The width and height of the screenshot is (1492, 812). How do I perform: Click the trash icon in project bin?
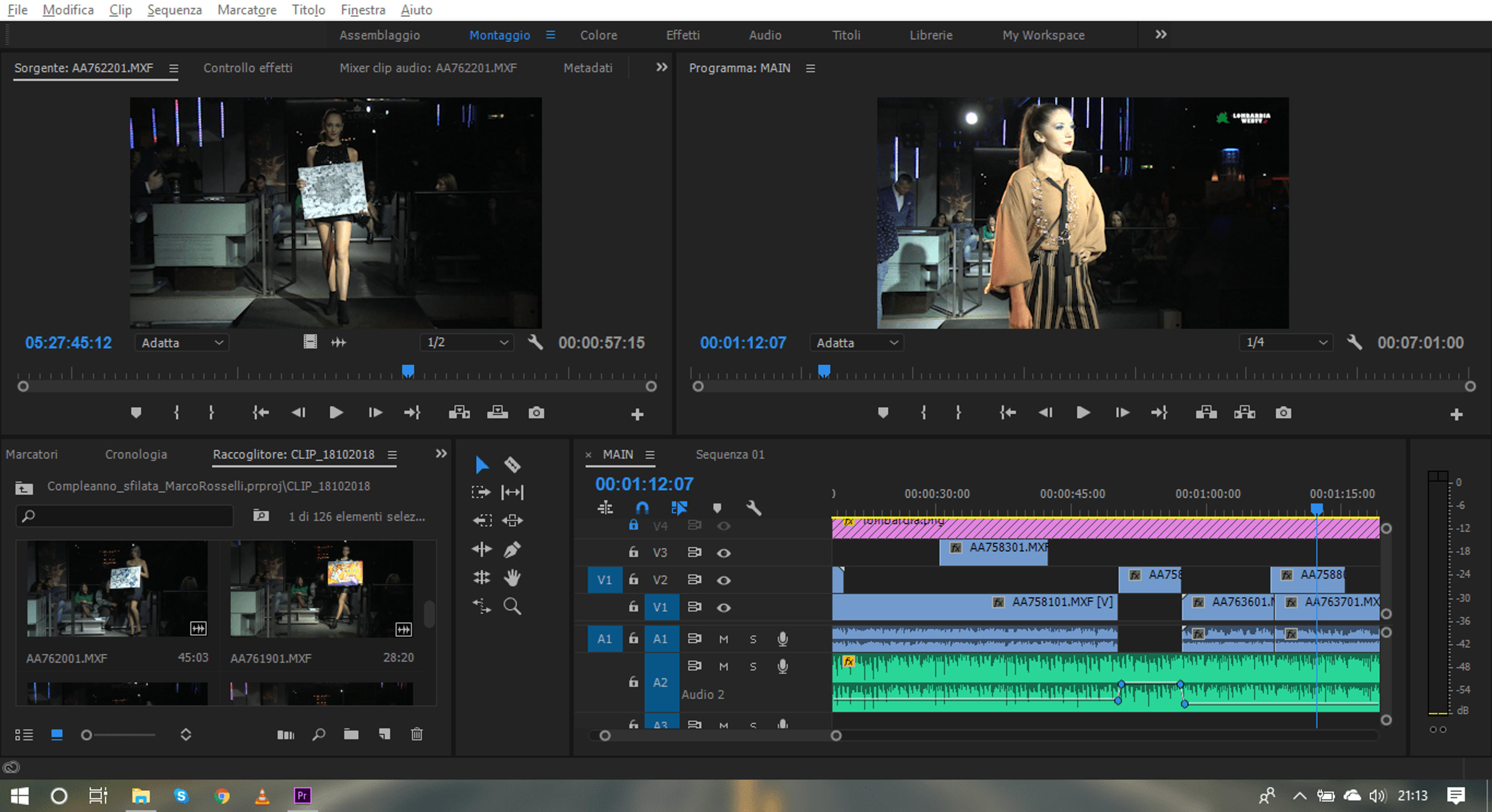pos(417,734)
